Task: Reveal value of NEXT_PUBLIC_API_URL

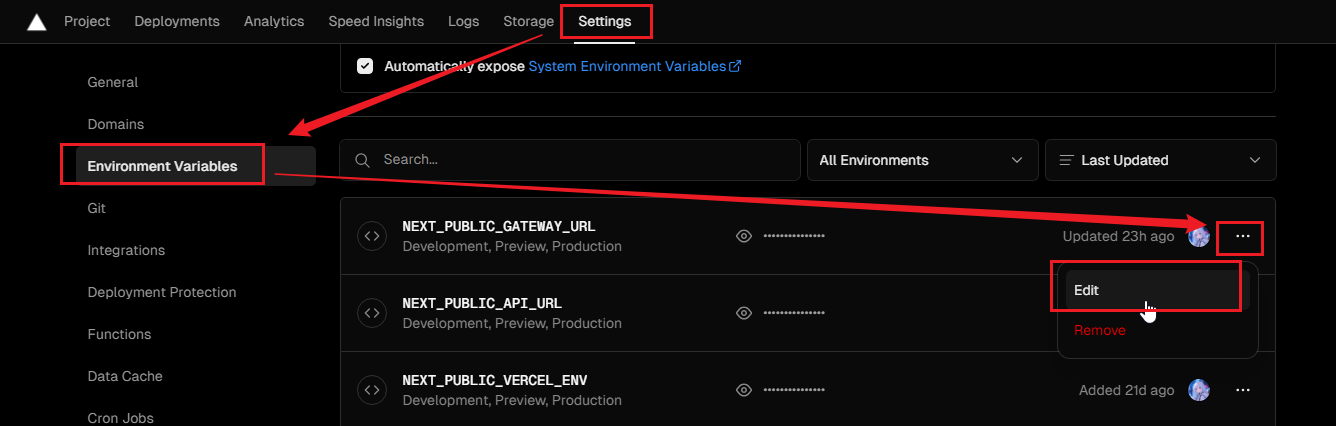Action: tap(743, 313)
